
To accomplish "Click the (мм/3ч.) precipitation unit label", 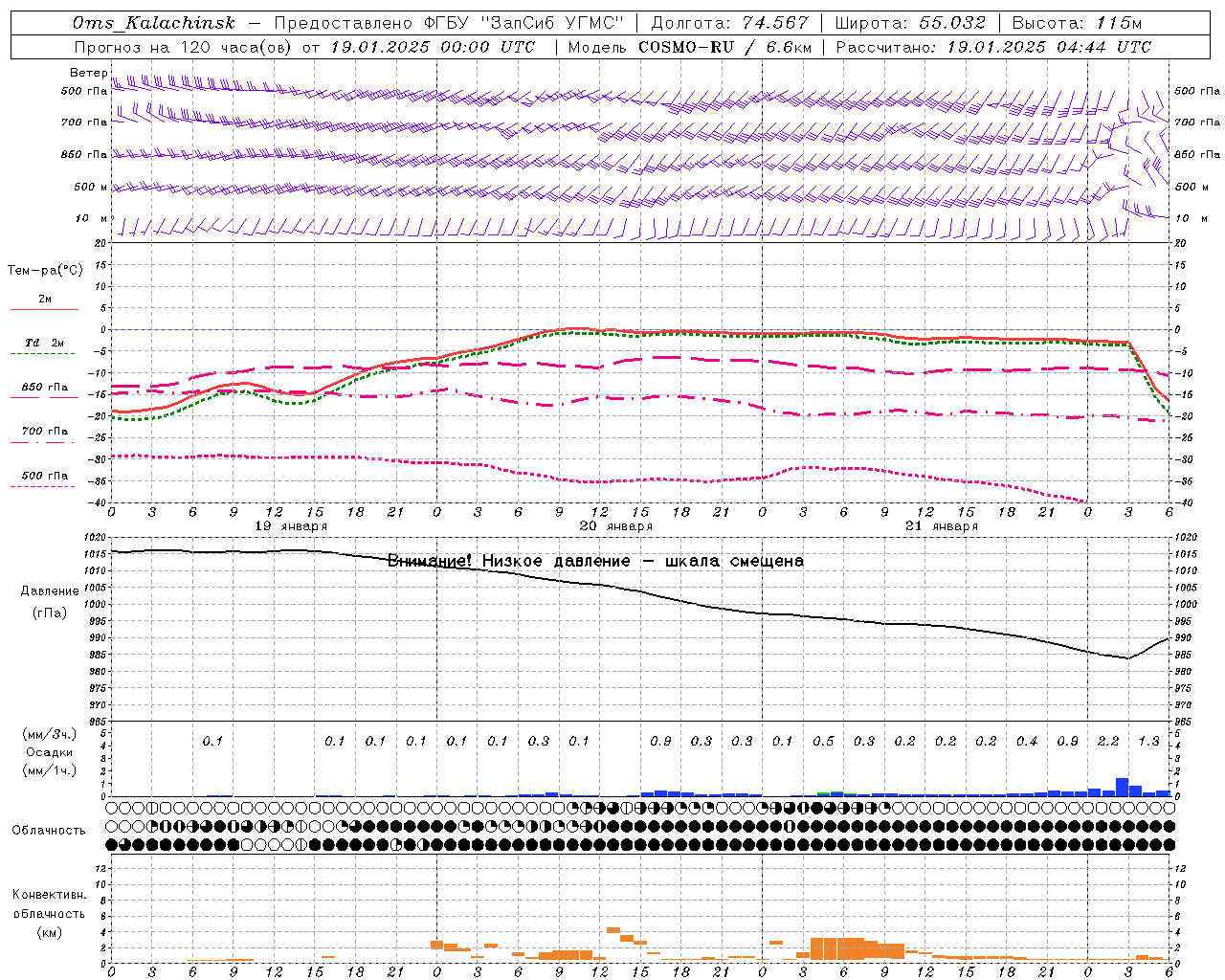I will point(50,734).
